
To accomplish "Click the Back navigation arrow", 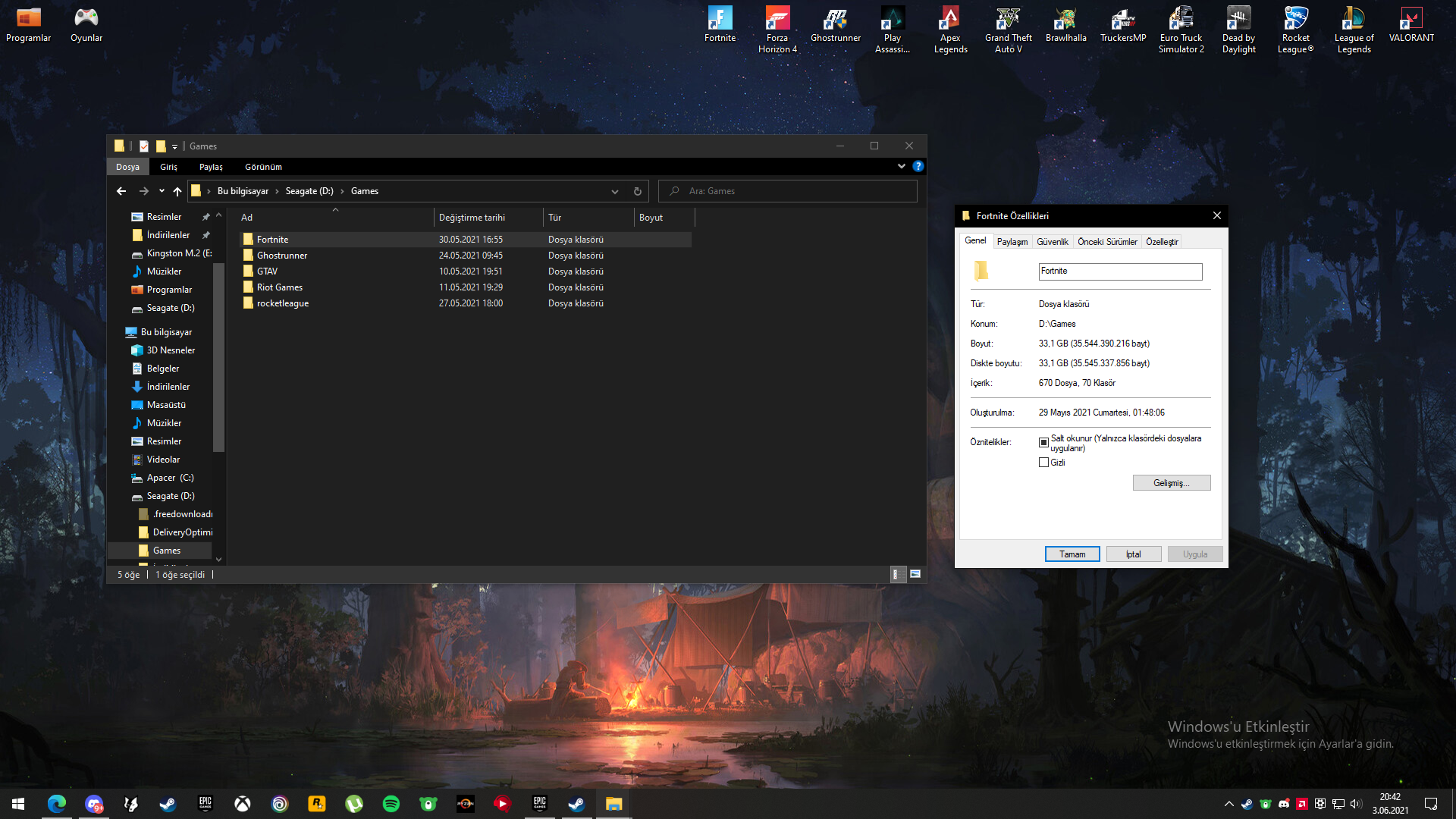I will [x=121, y=191].
